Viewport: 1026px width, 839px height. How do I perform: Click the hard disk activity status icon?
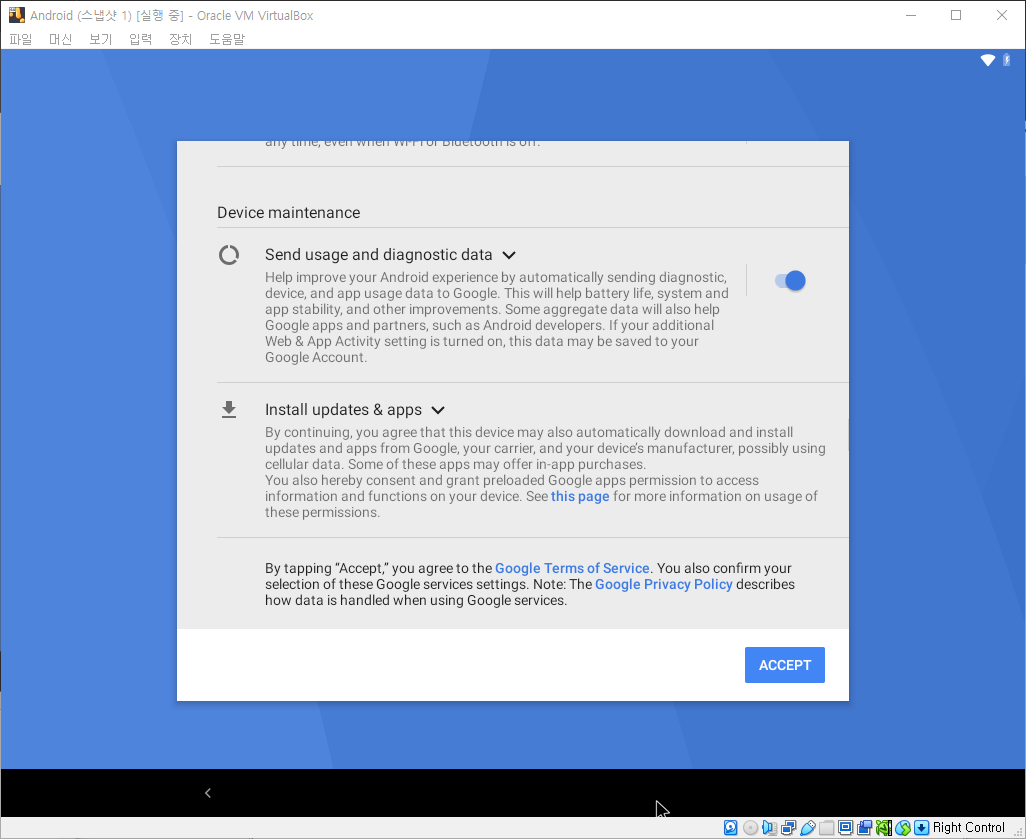[730, 828]
